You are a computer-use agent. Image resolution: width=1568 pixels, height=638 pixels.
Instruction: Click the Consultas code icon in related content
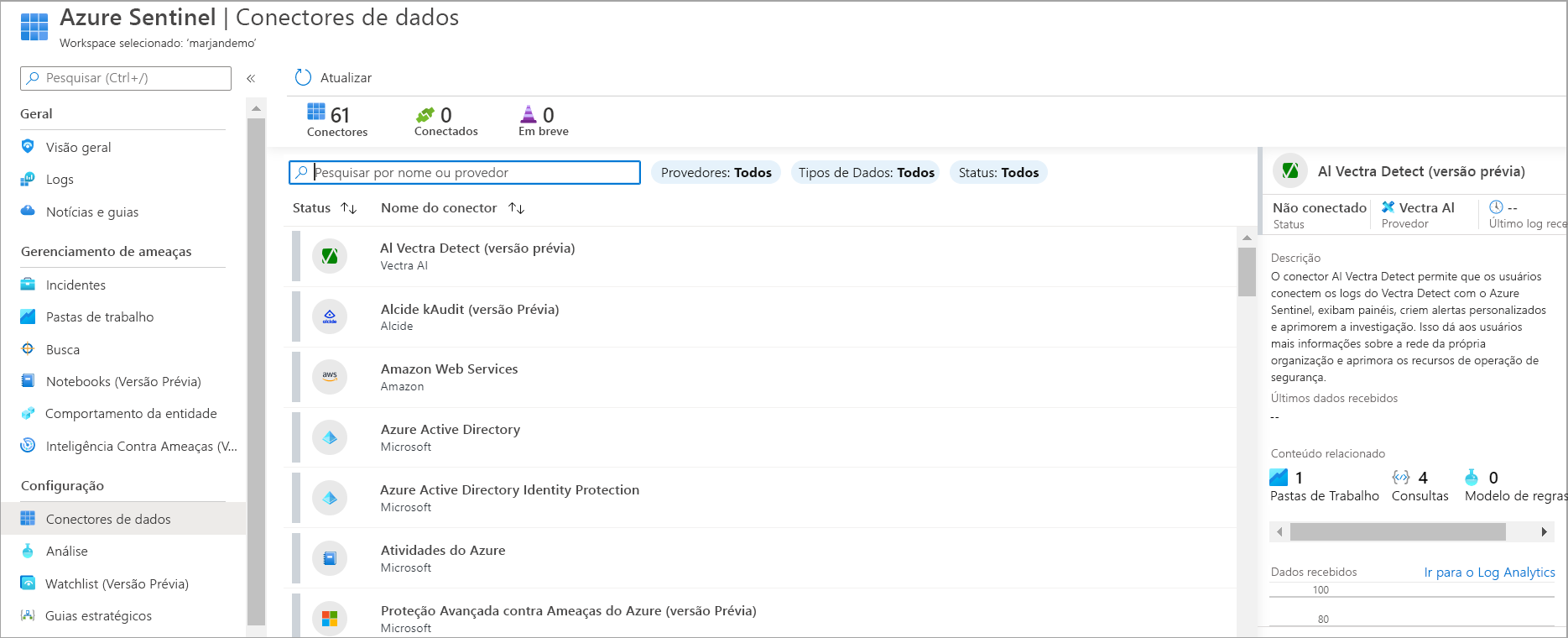click(x=1401, y=477)
